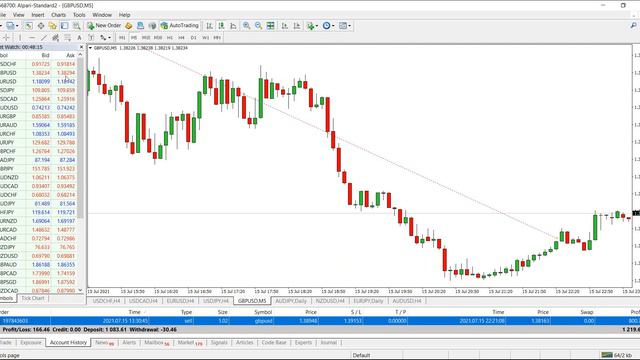
Task: Open the MetaEditor icon in toolbar
Action: pyautogui.click(x=129, y=26)
